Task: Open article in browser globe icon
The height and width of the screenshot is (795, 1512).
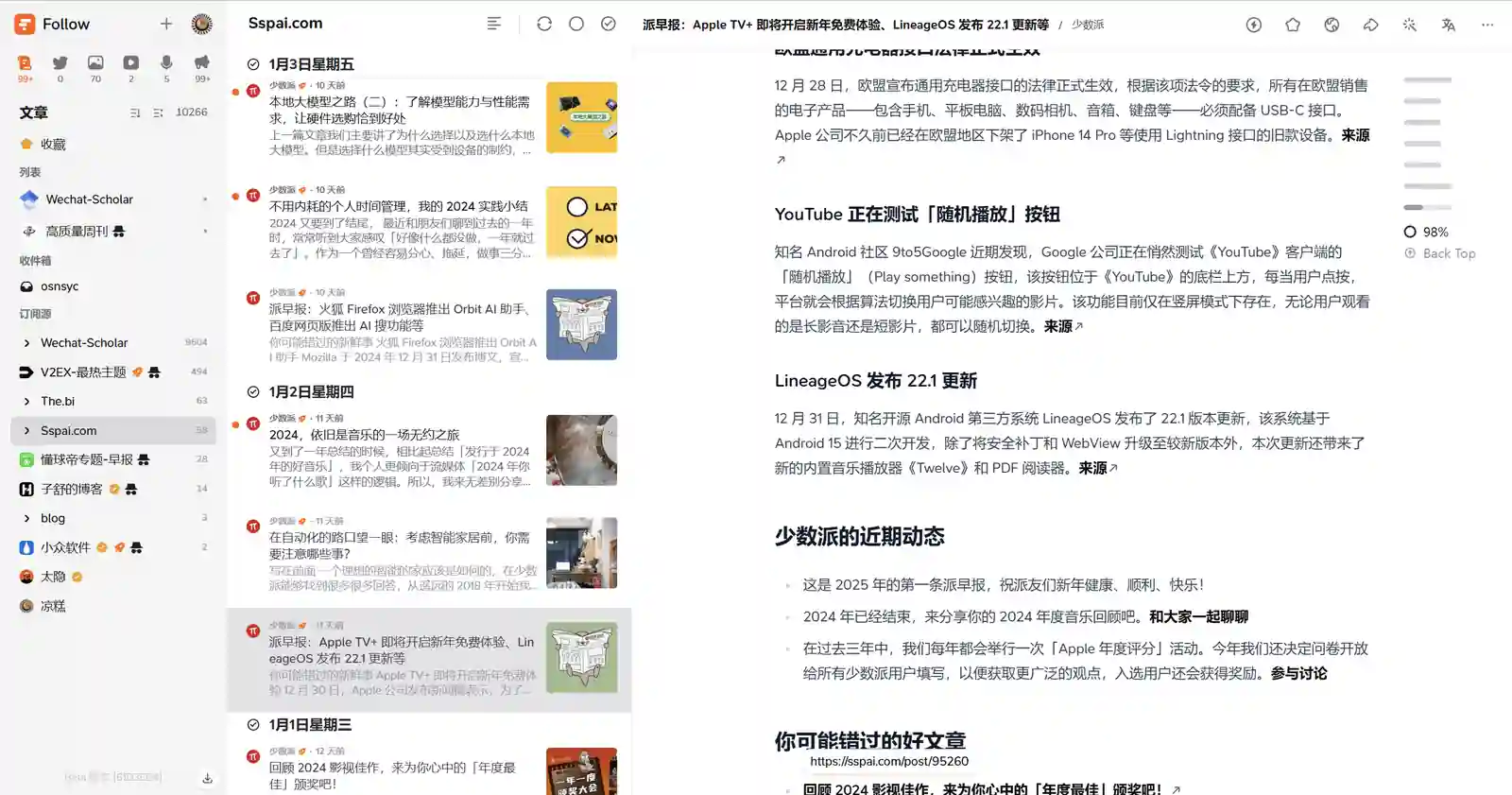Action: click(x=1332, y=25)
